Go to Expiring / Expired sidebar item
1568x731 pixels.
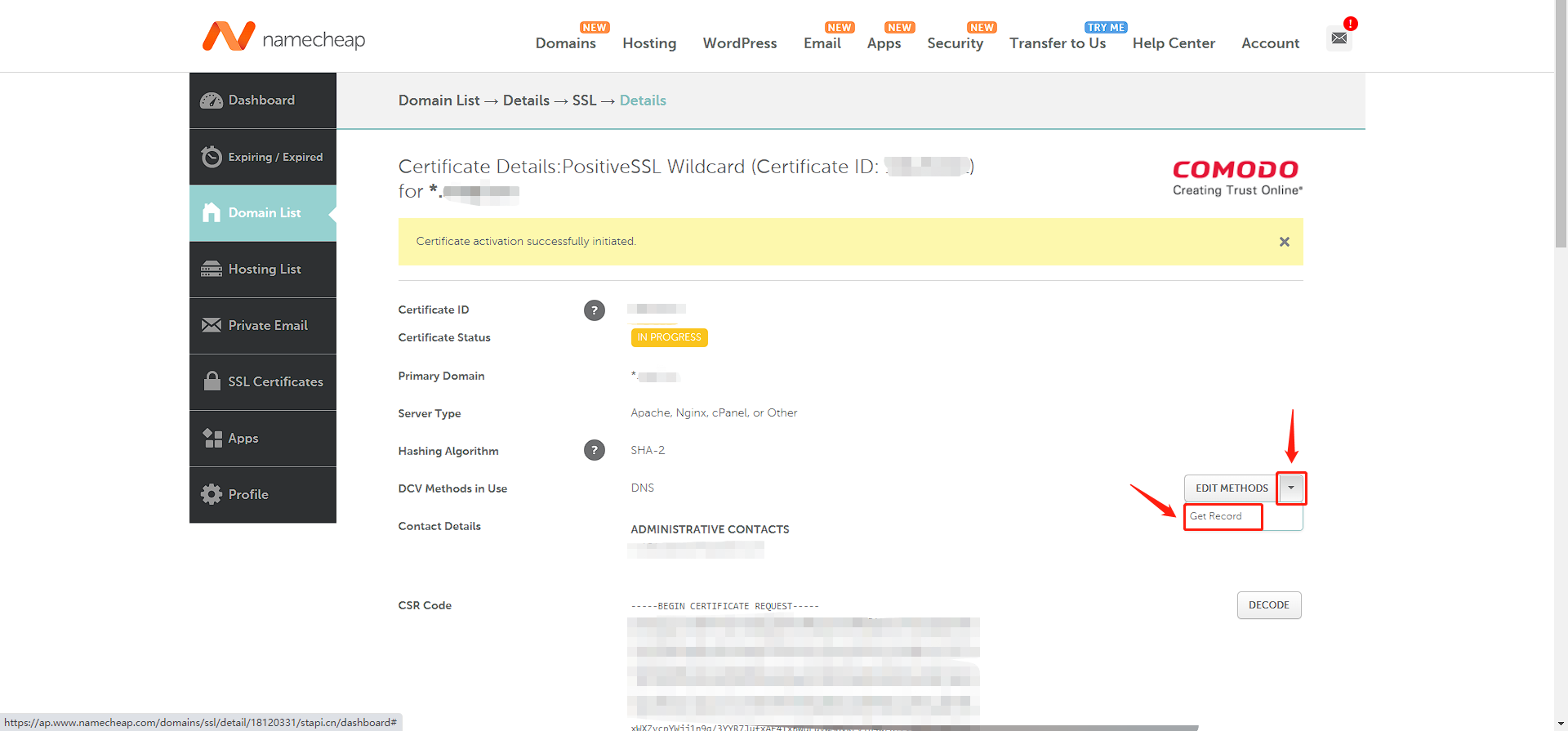point(263,157)
